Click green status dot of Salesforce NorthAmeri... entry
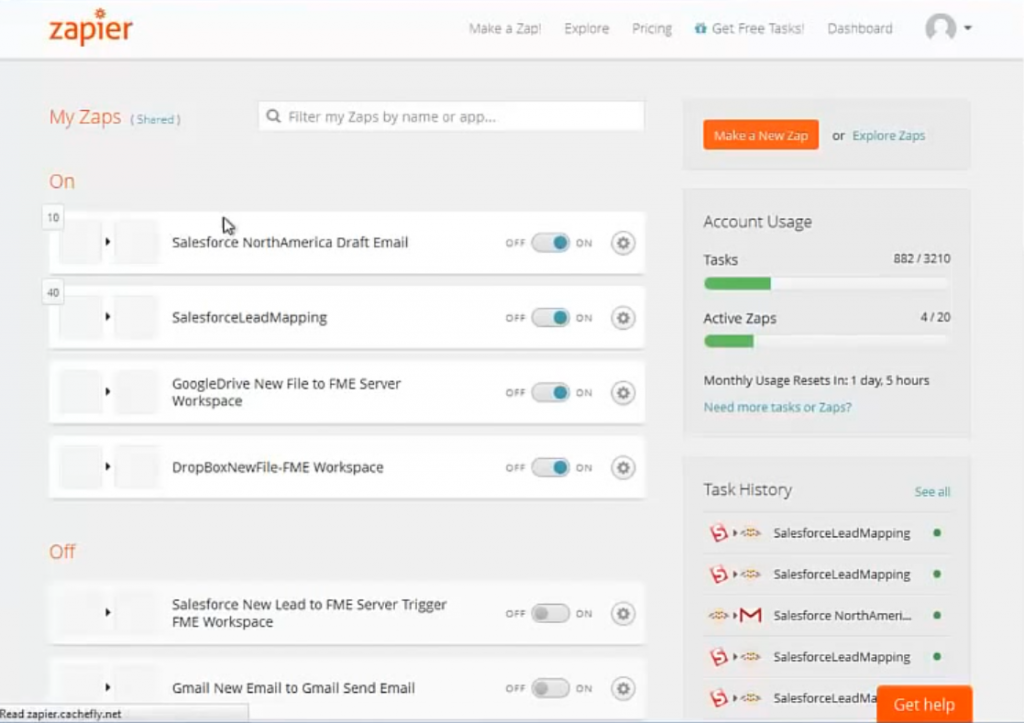This screenshot has width=1024, height=723. (937, 615)
